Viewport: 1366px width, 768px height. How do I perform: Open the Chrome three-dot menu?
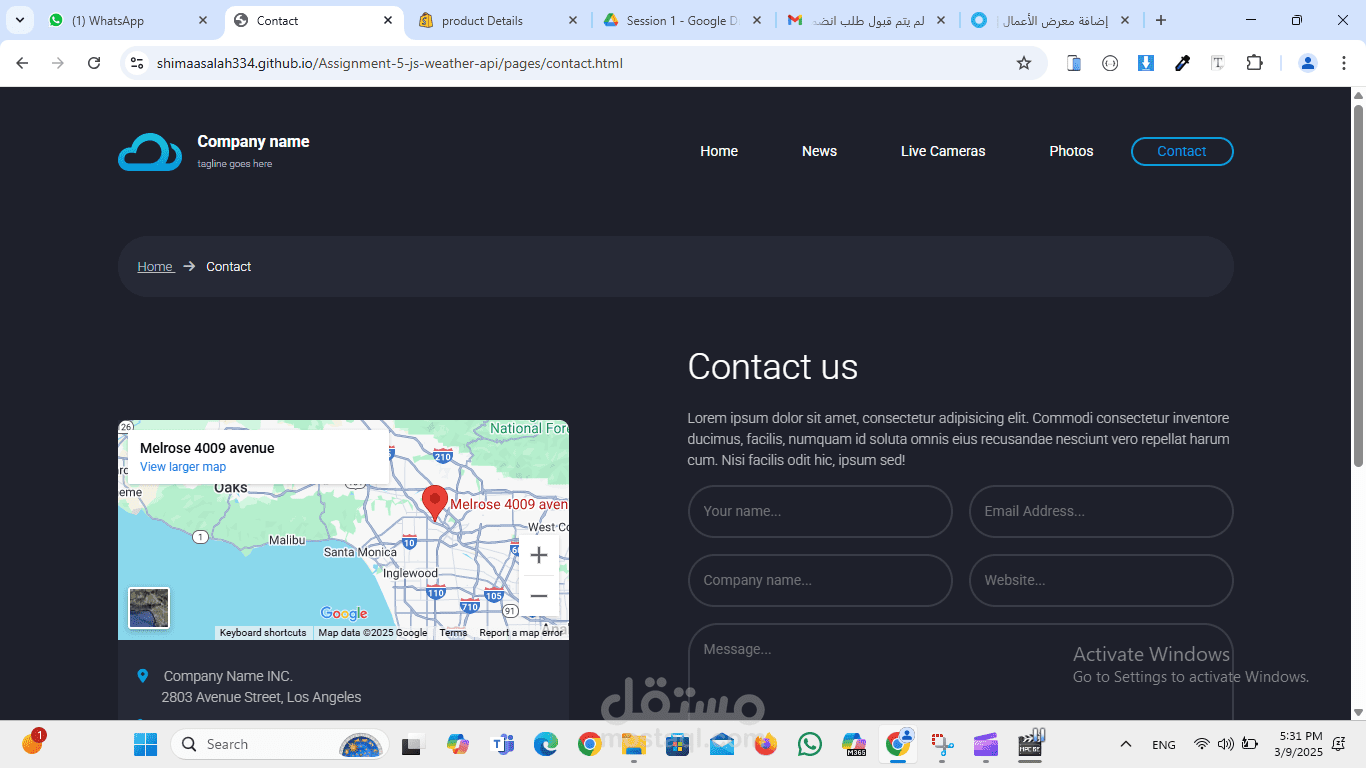coord(1342,63)
